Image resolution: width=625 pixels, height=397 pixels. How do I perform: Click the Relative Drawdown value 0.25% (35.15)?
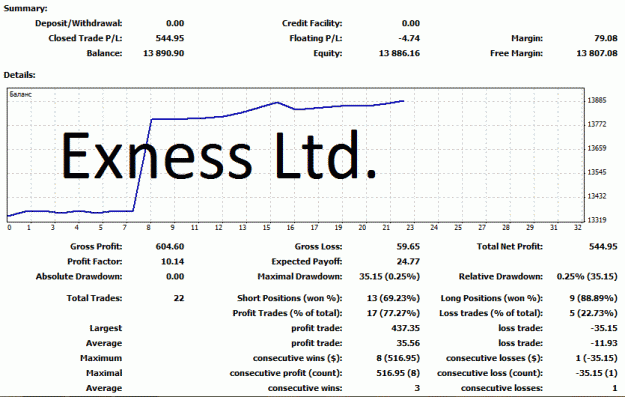[587, 277]
